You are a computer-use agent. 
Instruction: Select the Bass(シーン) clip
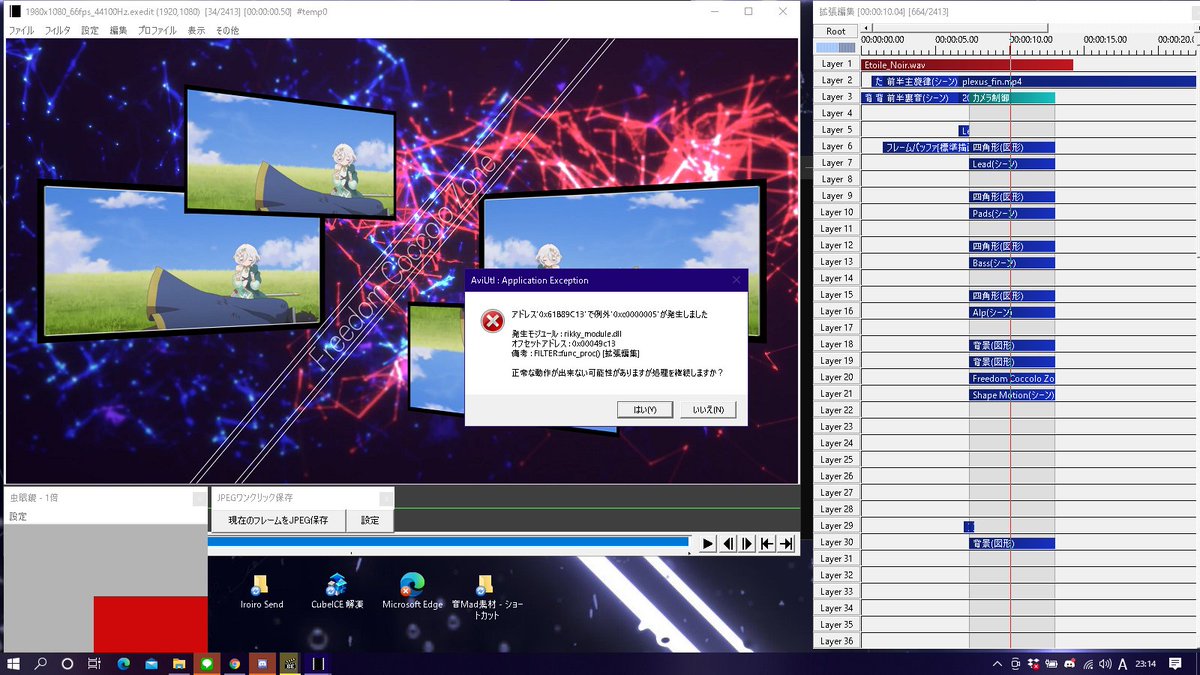tap(1012, 262)
